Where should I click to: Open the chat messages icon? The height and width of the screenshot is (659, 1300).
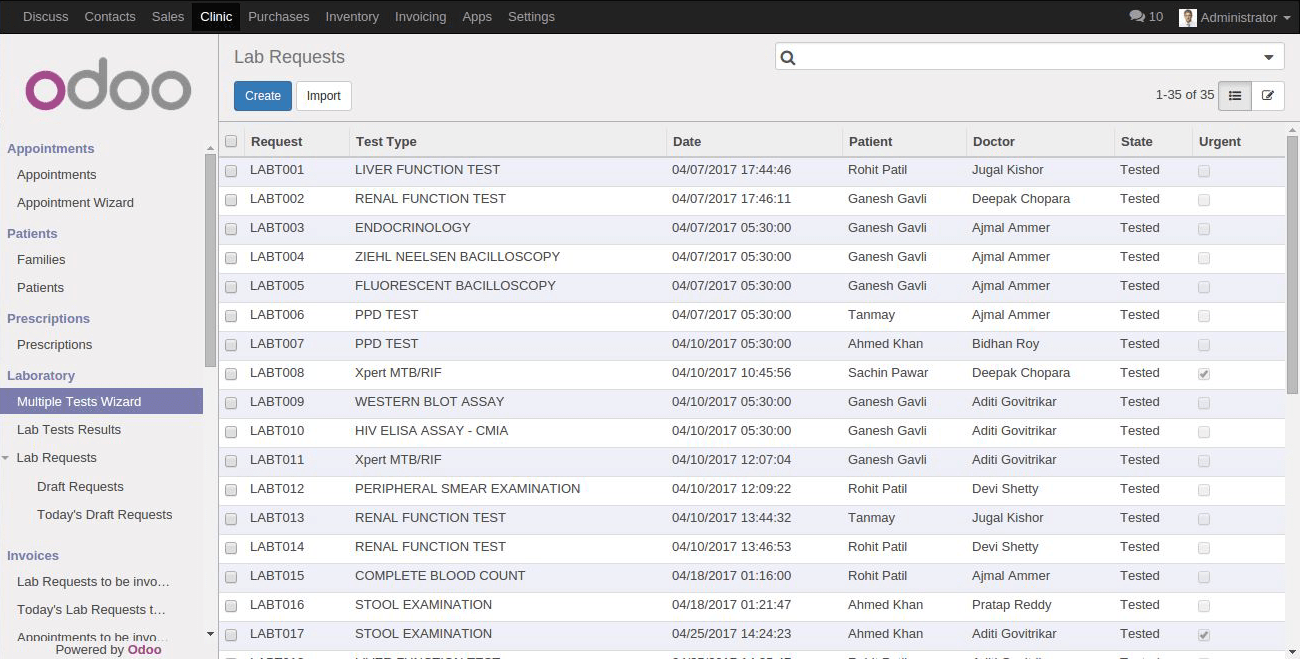[1137, 17]
